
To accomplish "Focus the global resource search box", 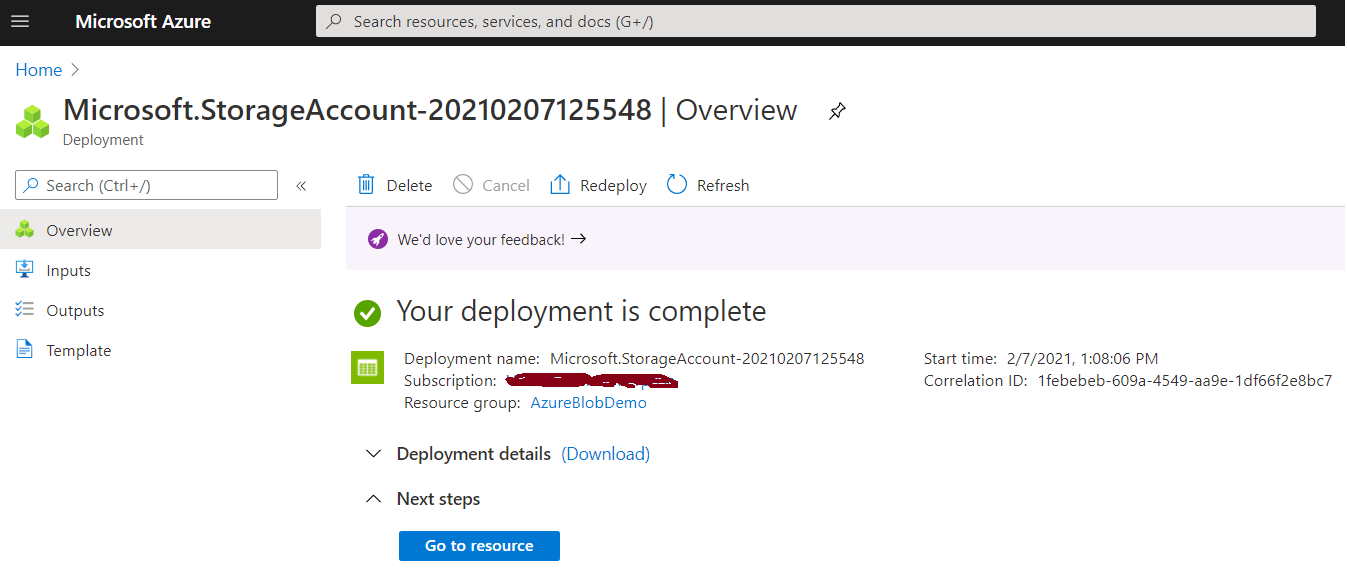I will point(816,21).
